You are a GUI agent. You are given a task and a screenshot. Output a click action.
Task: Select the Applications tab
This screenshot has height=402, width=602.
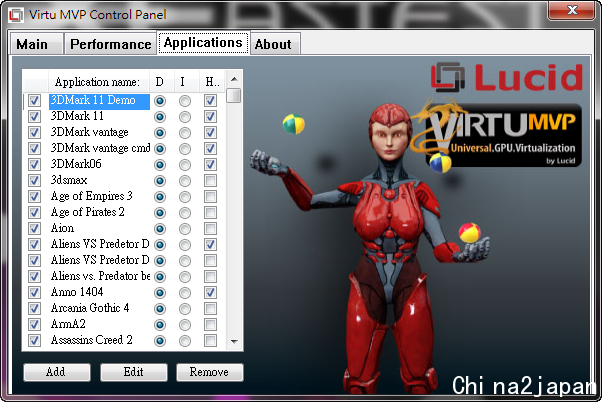(203, 43)
